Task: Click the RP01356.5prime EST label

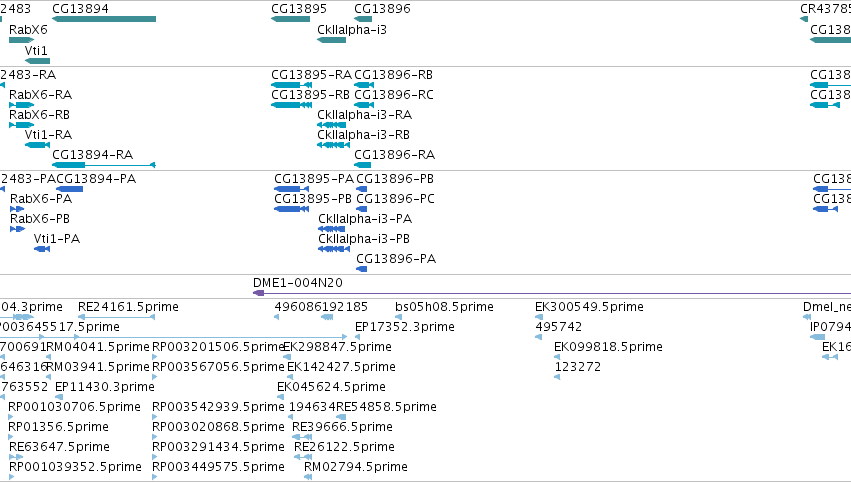Action: (59, 427)
